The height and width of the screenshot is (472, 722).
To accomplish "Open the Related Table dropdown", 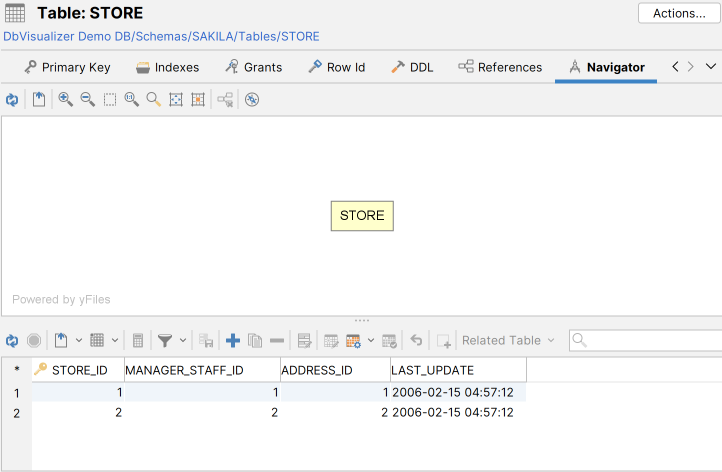I will [x=508, y=341].
